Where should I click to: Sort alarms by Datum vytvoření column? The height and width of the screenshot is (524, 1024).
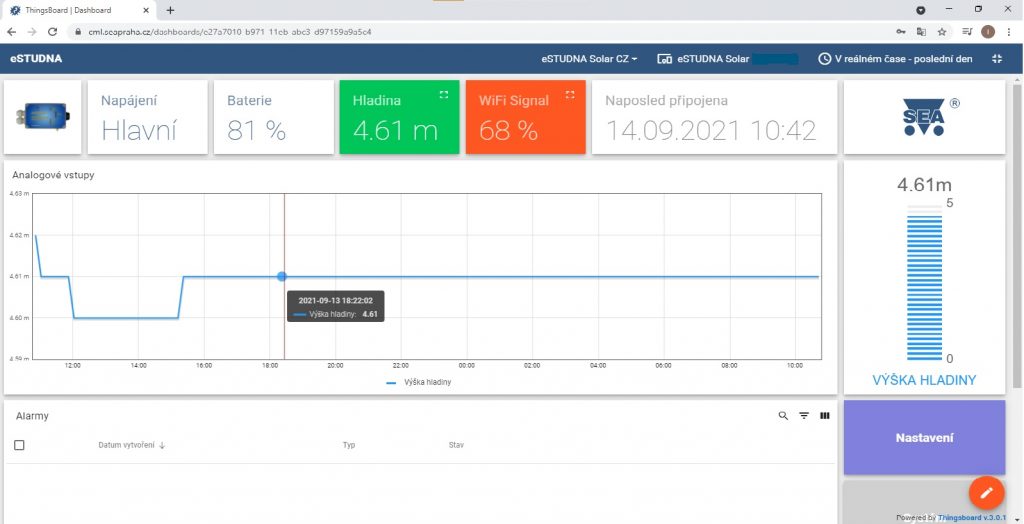point(132,445)
